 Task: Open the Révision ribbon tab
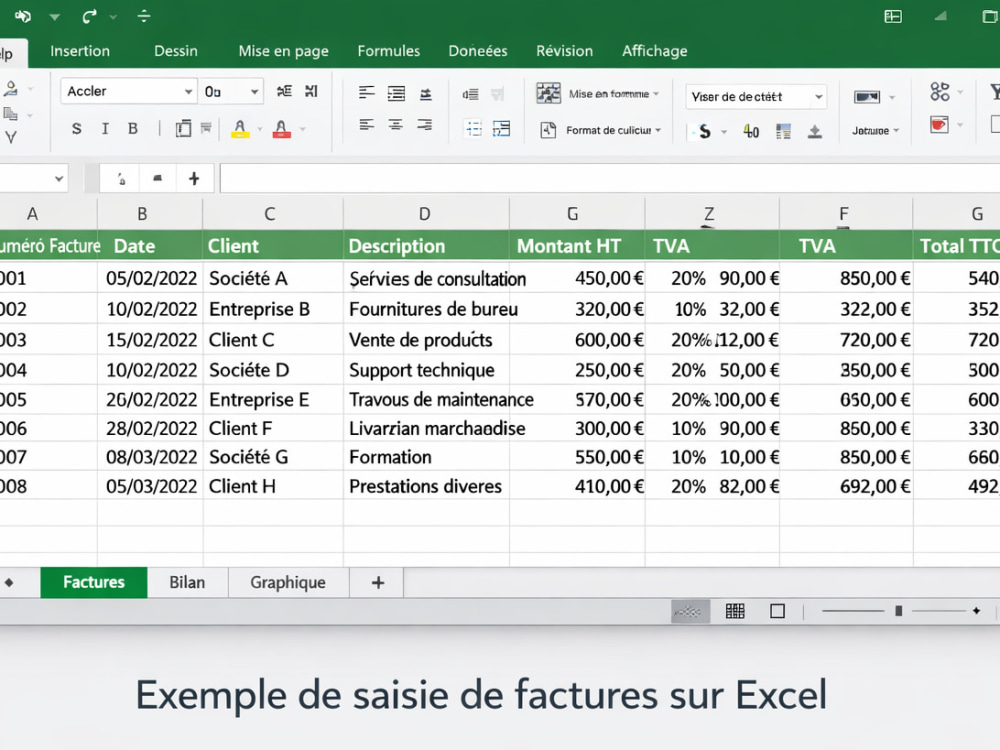(x=564, y=51)
